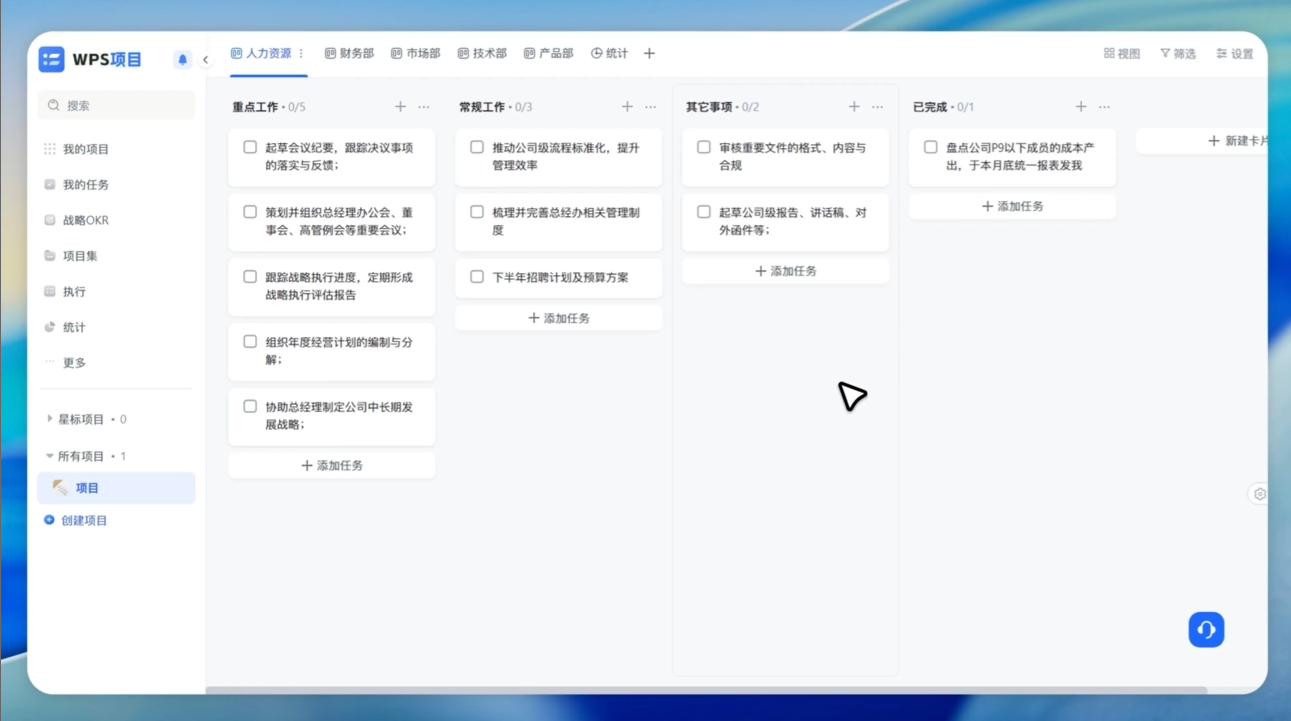
Task: Switch to the 财务部 tab
Action: point(349,54)
